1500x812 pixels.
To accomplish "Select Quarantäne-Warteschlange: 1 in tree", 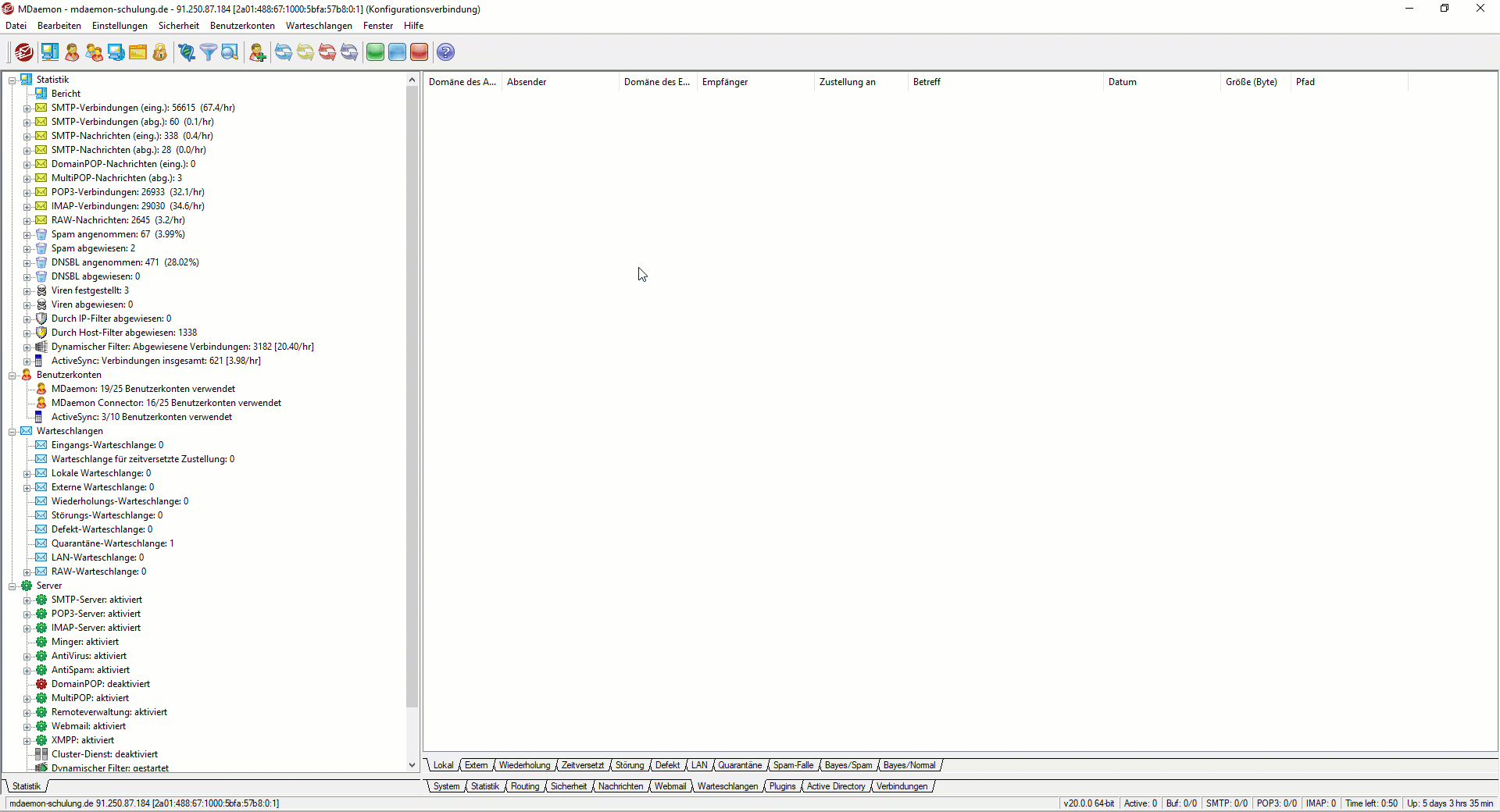I will click(112, 543).
